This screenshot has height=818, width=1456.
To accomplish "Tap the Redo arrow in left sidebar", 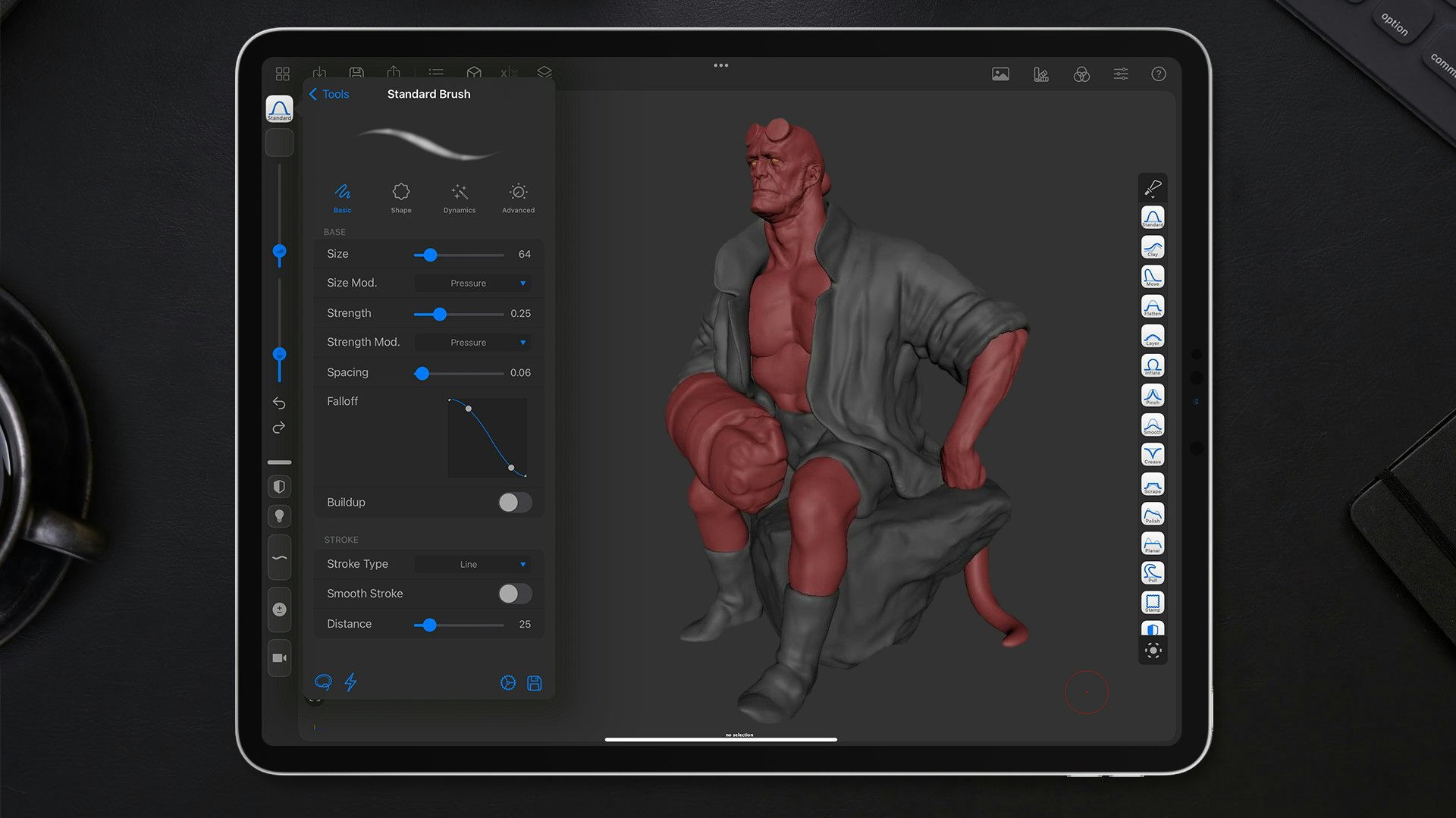I will (279, 428).
